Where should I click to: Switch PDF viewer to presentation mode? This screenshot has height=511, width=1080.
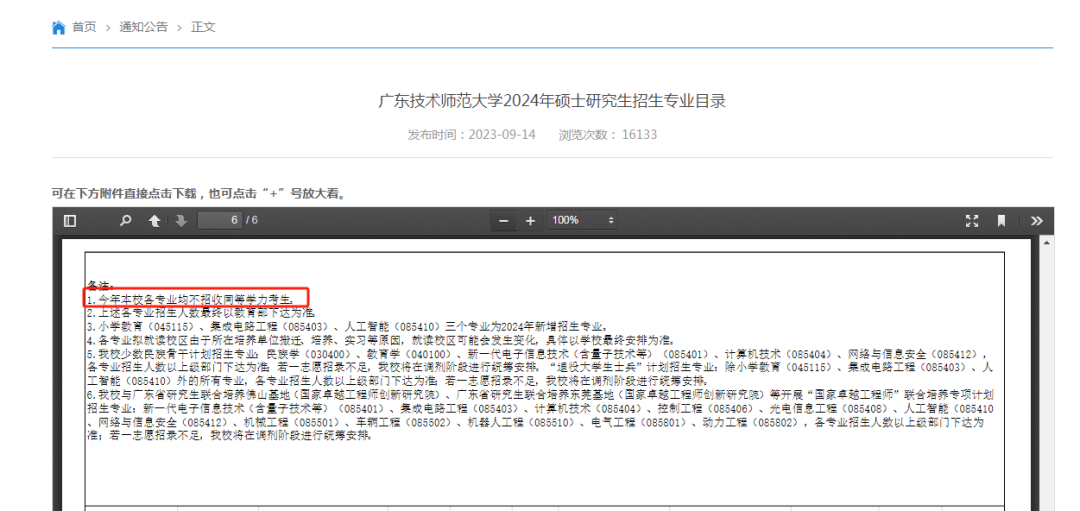(972, 220)
